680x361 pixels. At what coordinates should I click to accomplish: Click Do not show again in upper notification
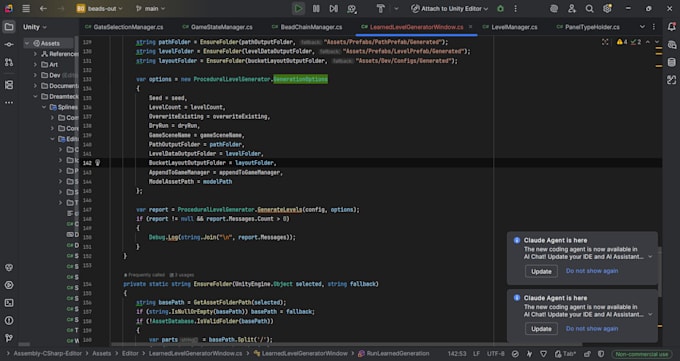[x=592, y=271]
